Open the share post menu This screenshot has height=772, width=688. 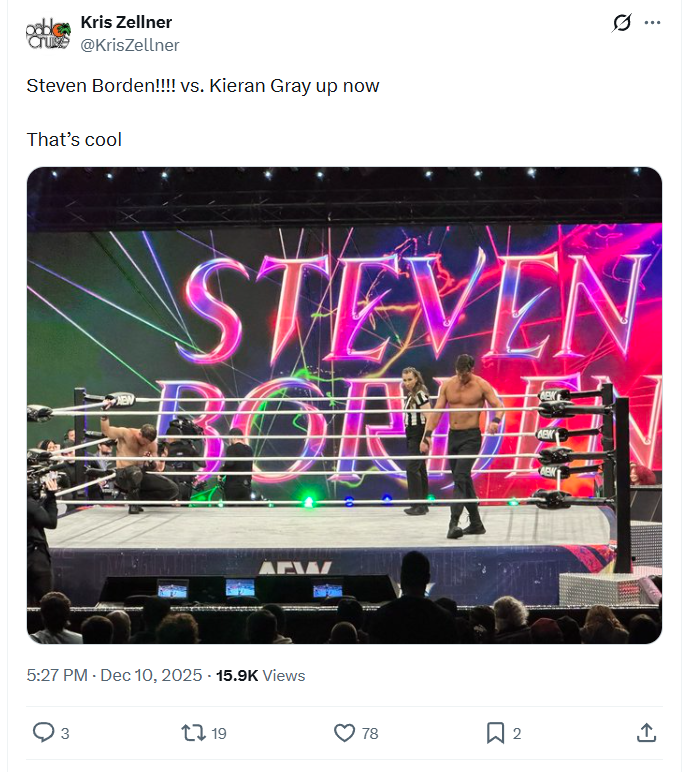click(646, 733)
